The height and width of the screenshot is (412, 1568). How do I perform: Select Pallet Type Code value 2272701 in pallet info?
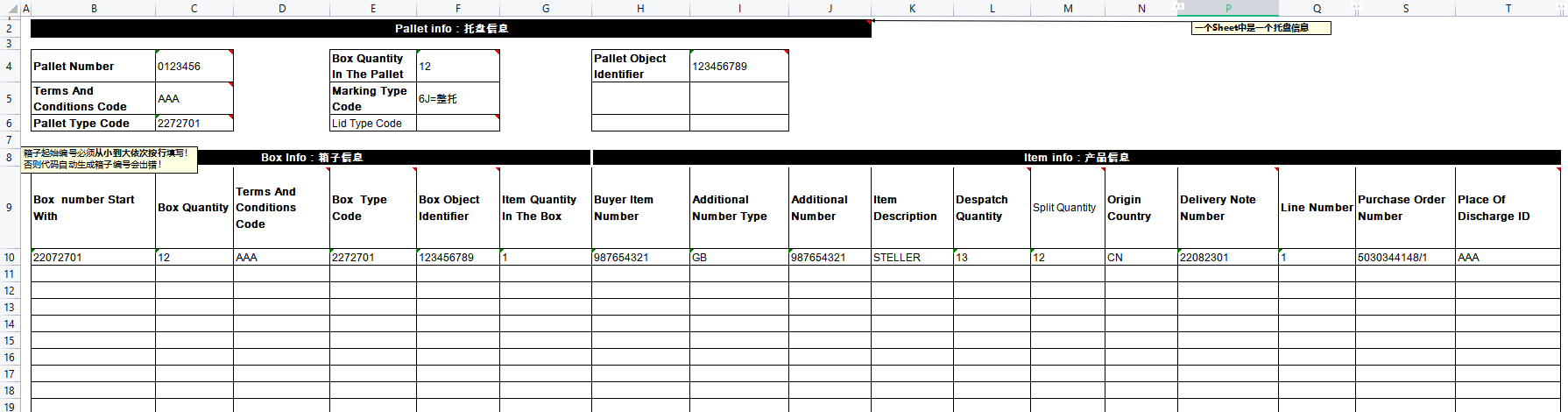194,124
